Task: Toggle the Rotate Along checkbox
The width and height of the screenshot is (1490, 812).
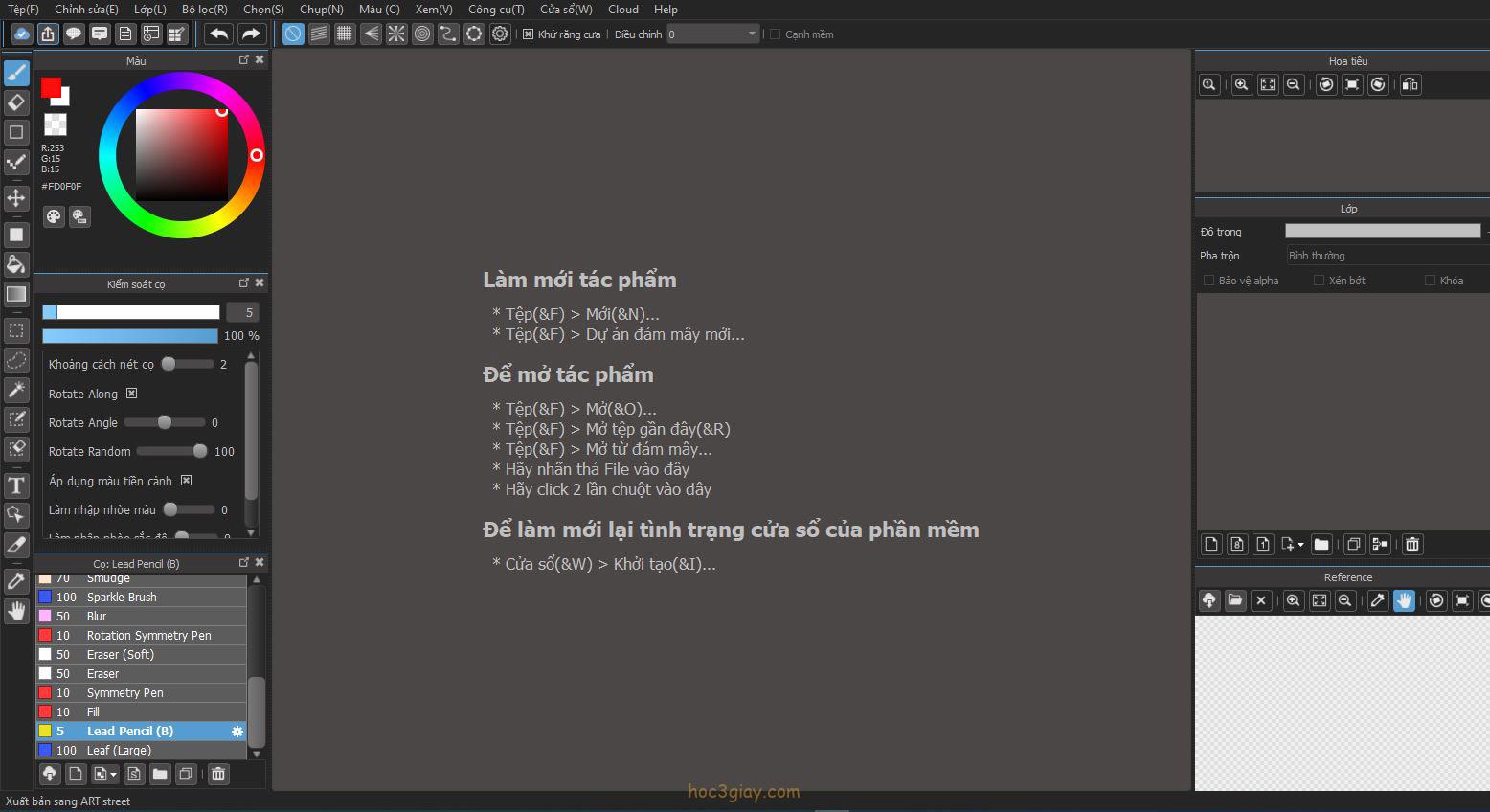Action: point(132,394)
